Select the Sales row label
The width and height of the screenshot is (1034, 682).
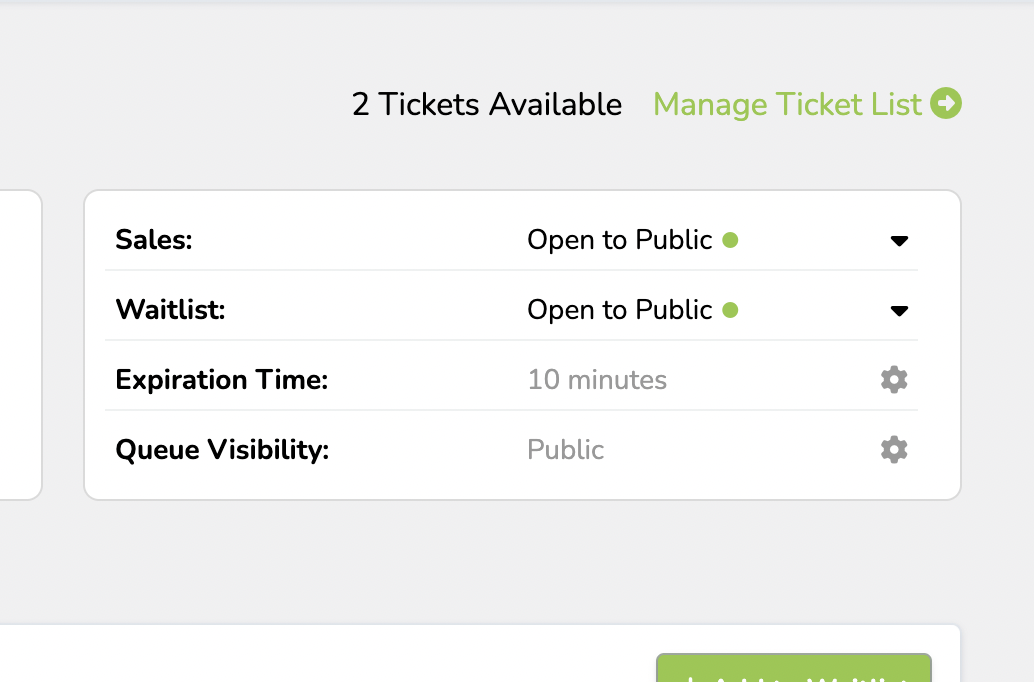pos(153,239)
